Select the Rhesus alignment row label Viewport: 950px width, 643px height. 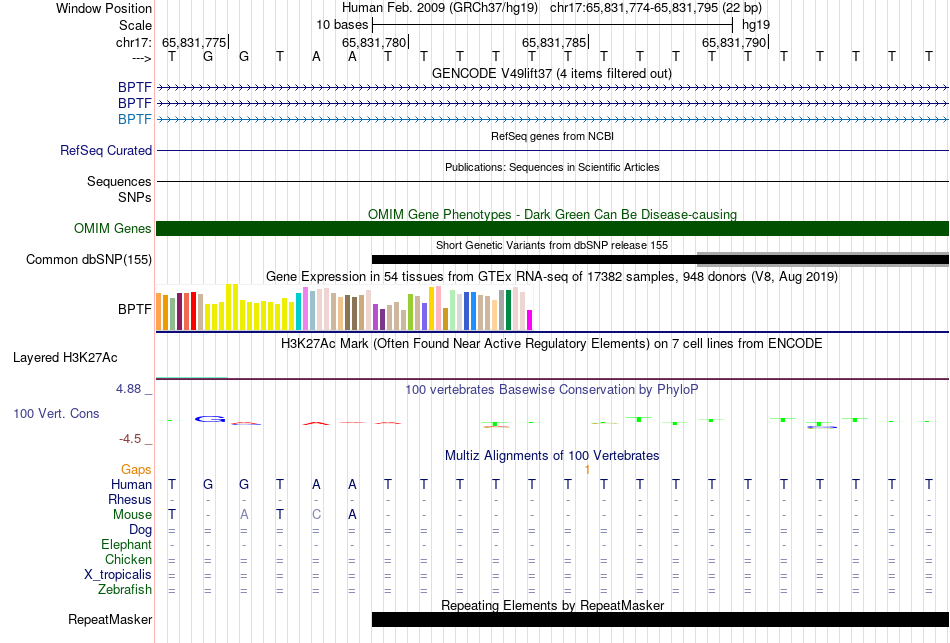pyautogui.click(x=130, y=499)
